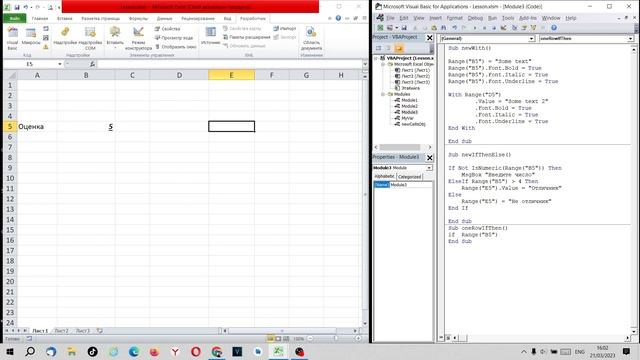
Task: Collapse Microsoft Excel Objects folder
Action: 383,64
